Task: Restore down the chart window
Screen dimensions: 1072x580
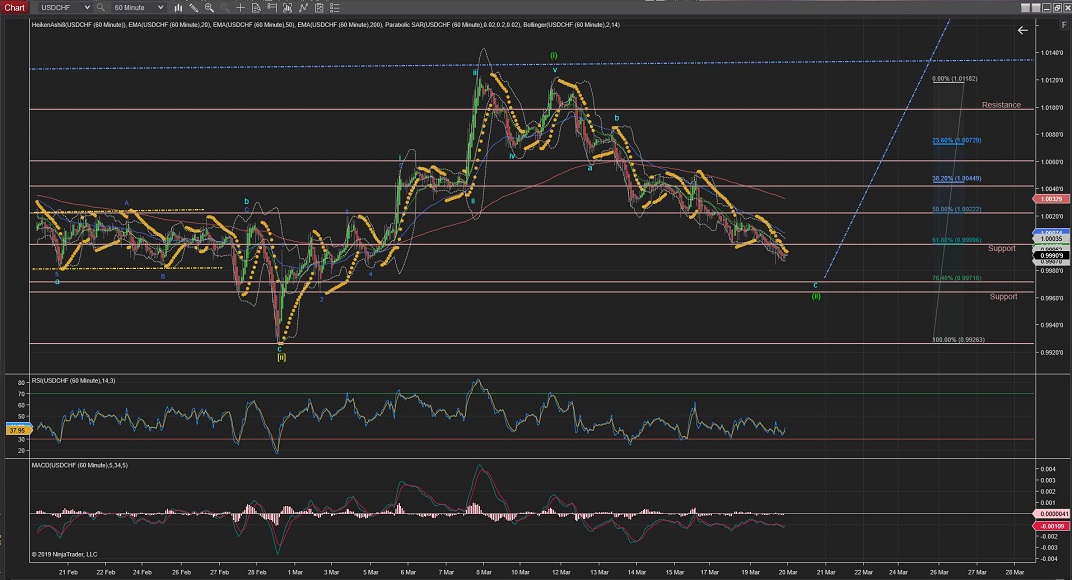Action: [x=1056, y=8]
